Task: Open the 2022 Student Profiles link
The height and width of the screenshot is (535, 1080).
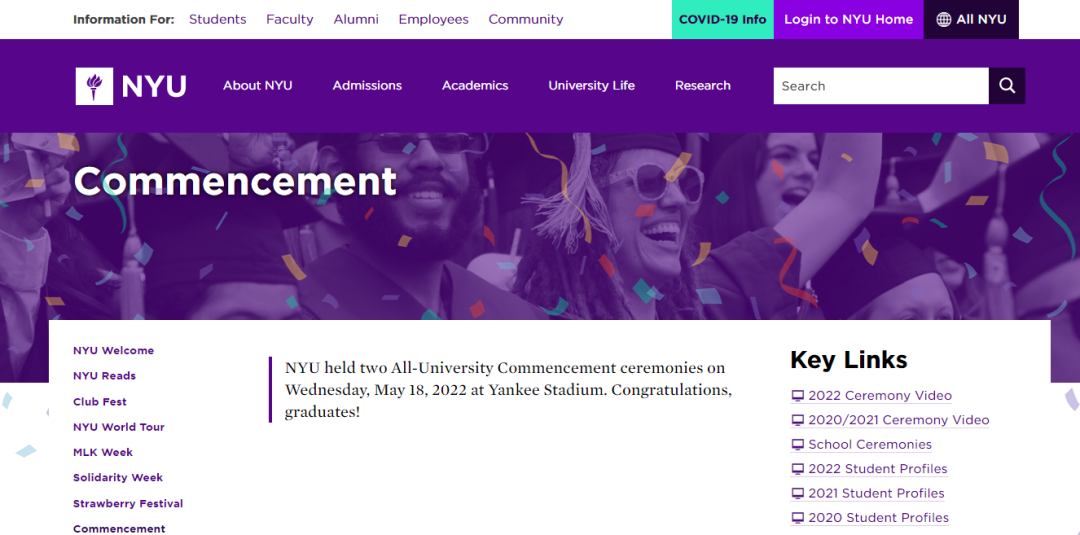Action: (877, 469)
